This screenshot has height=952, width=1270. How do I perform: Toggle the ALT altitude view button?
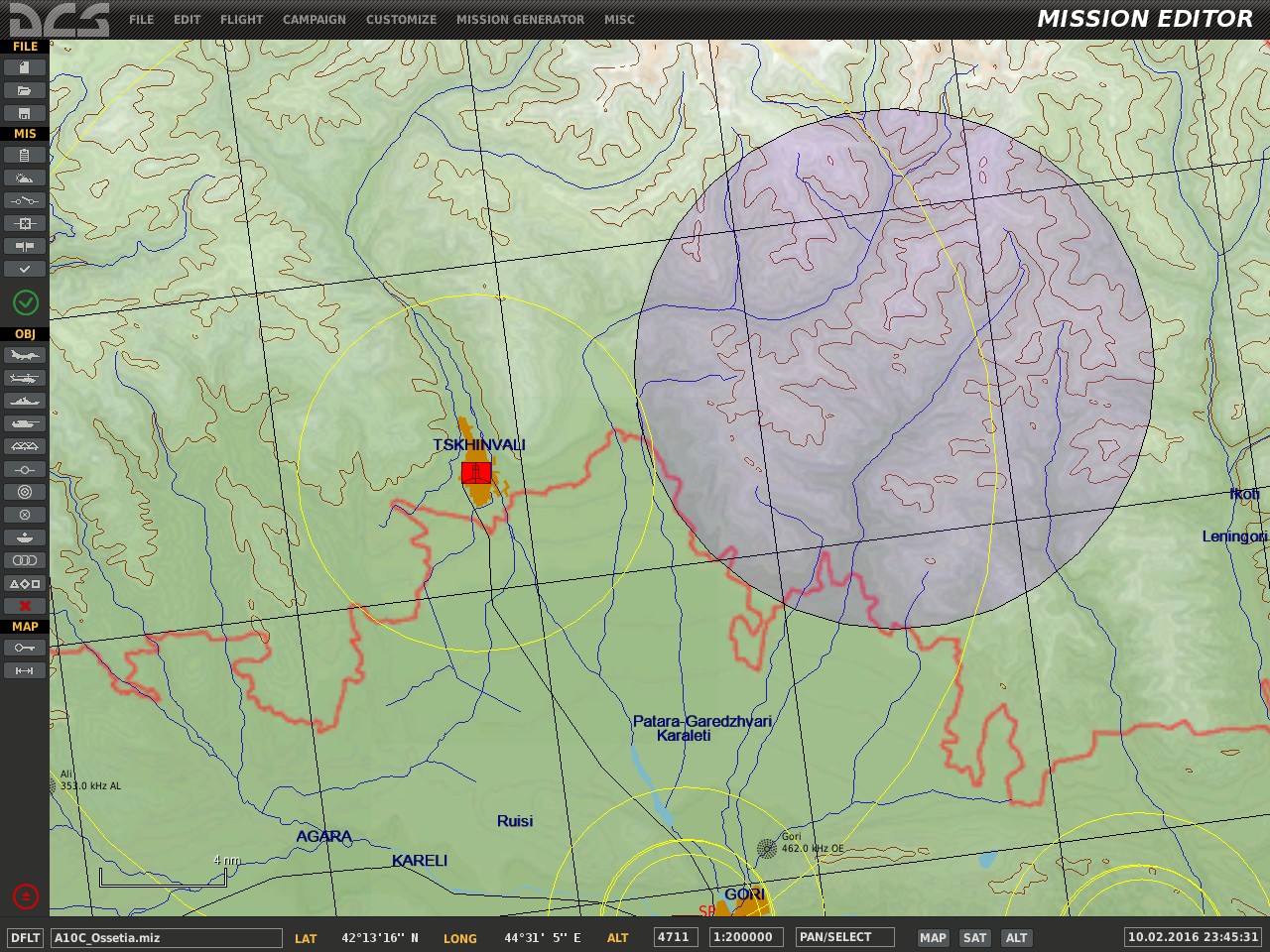tap(1017, 937)
